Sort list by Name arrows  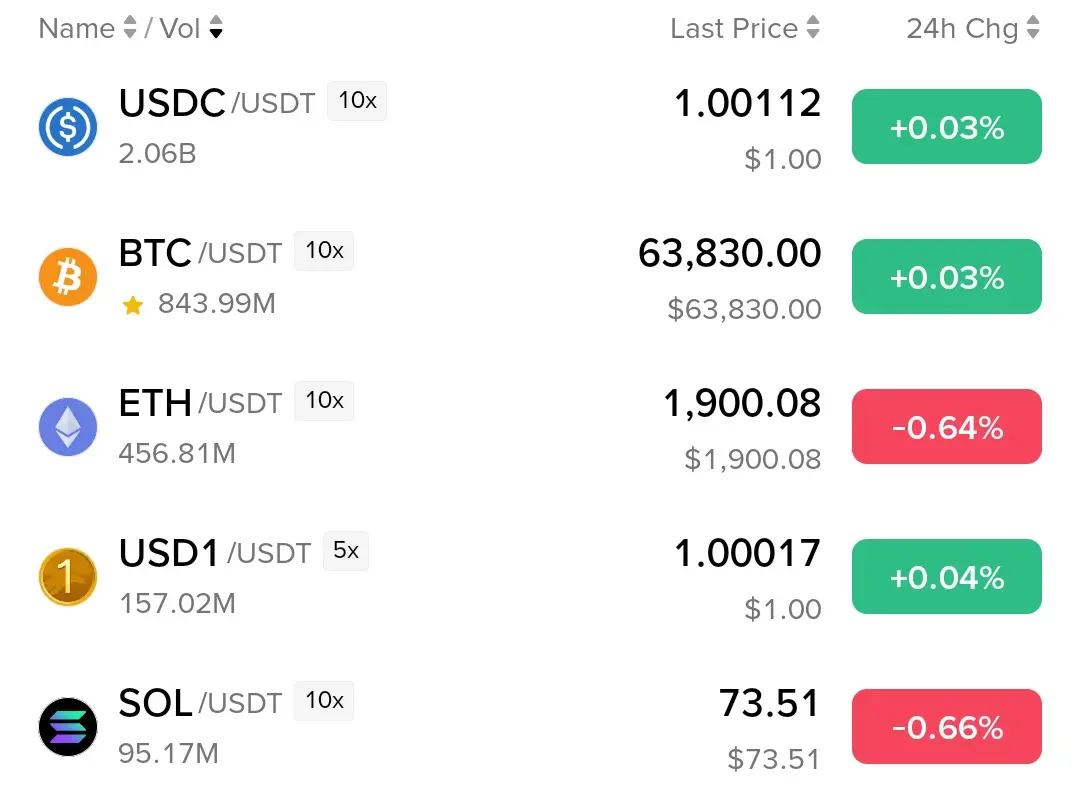pos(129,28)
